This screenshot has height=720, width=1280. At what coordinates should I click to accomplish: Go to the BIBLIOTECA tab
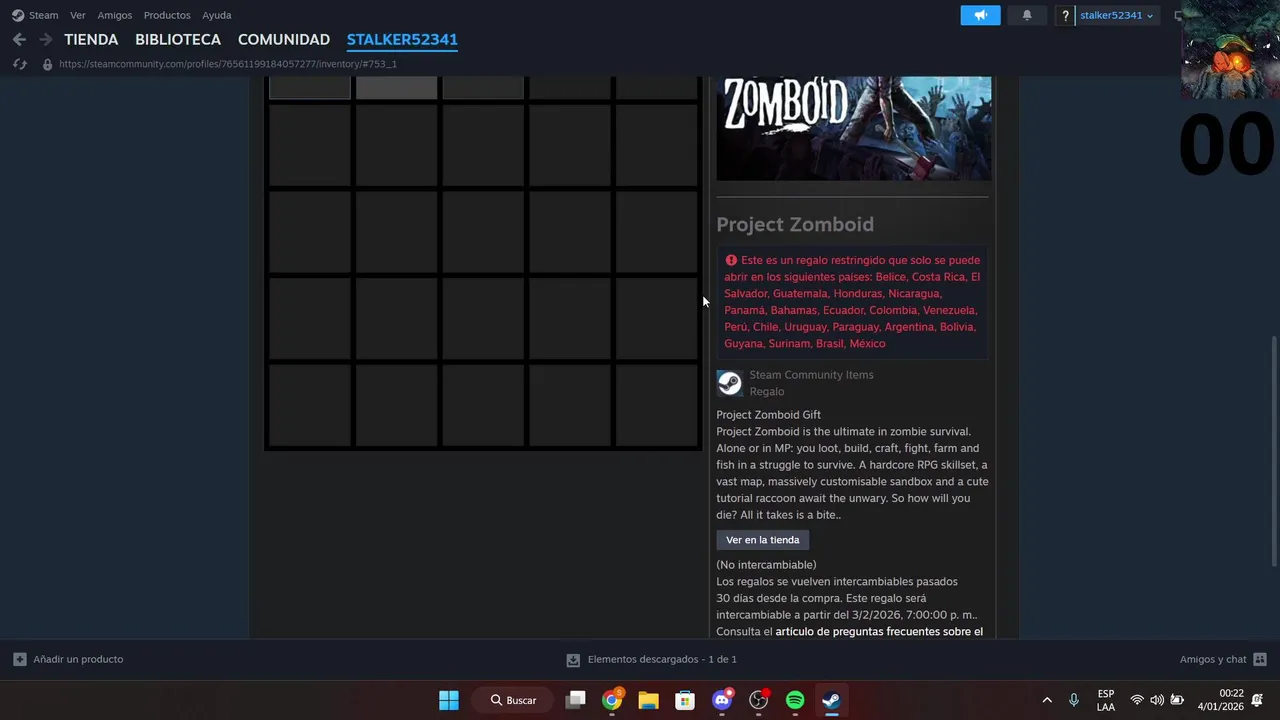coord(178,40)
